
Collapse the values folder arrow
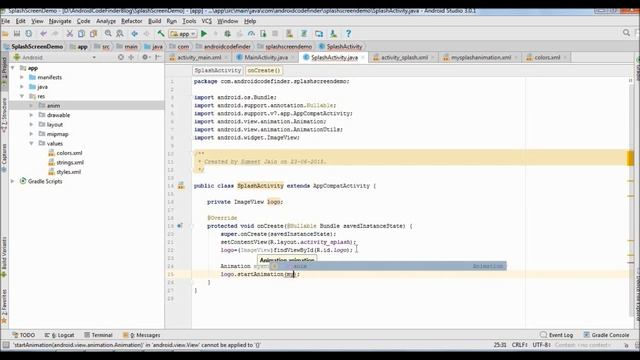tap(31, 143)
